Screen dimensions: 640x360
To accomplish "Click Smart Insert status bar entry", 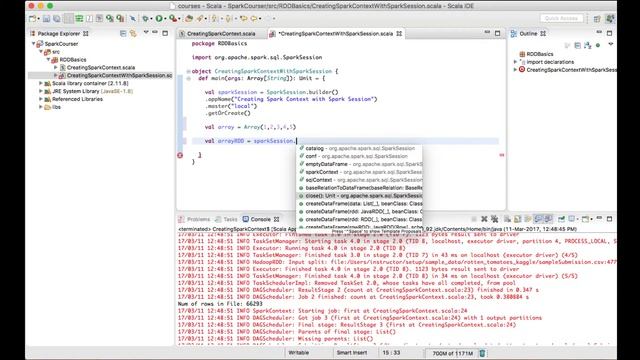I will (352, 353).
